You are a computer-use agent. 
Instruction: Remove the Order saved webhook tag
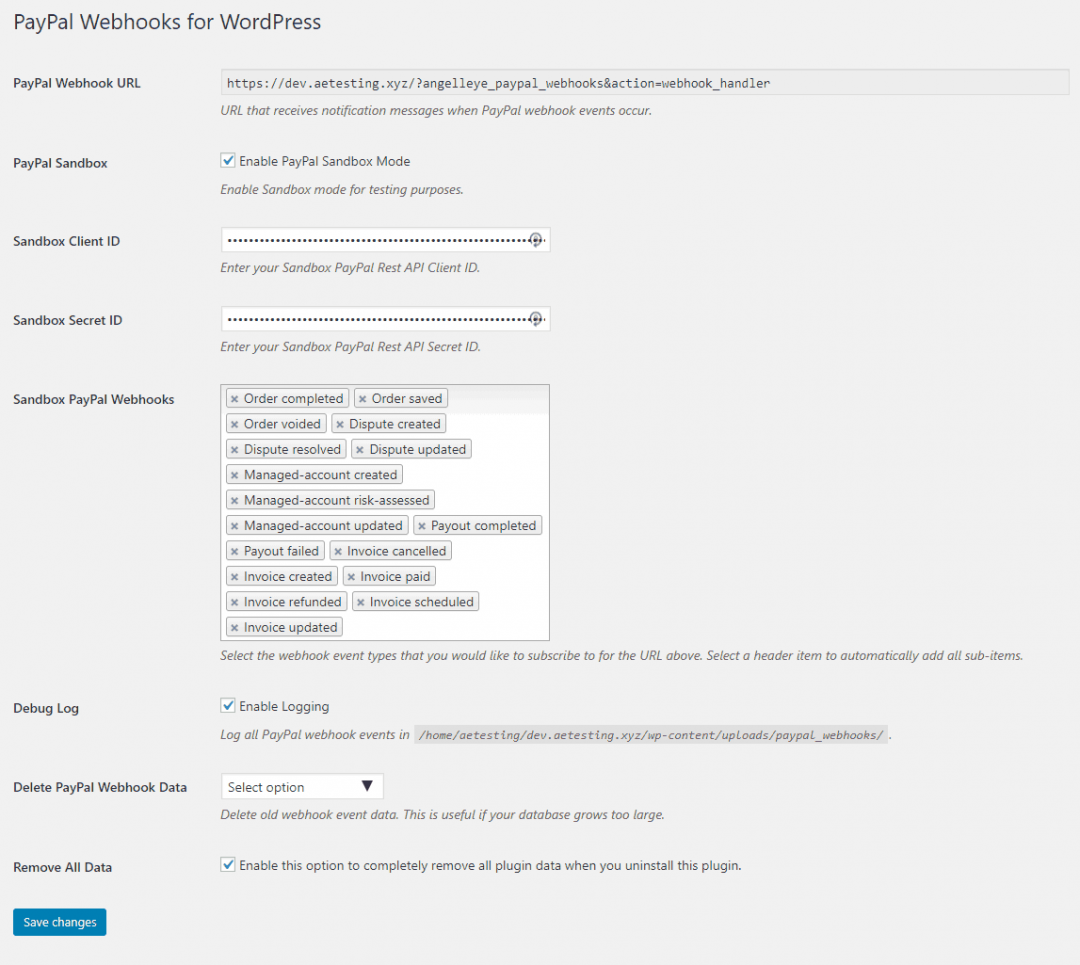363,397
